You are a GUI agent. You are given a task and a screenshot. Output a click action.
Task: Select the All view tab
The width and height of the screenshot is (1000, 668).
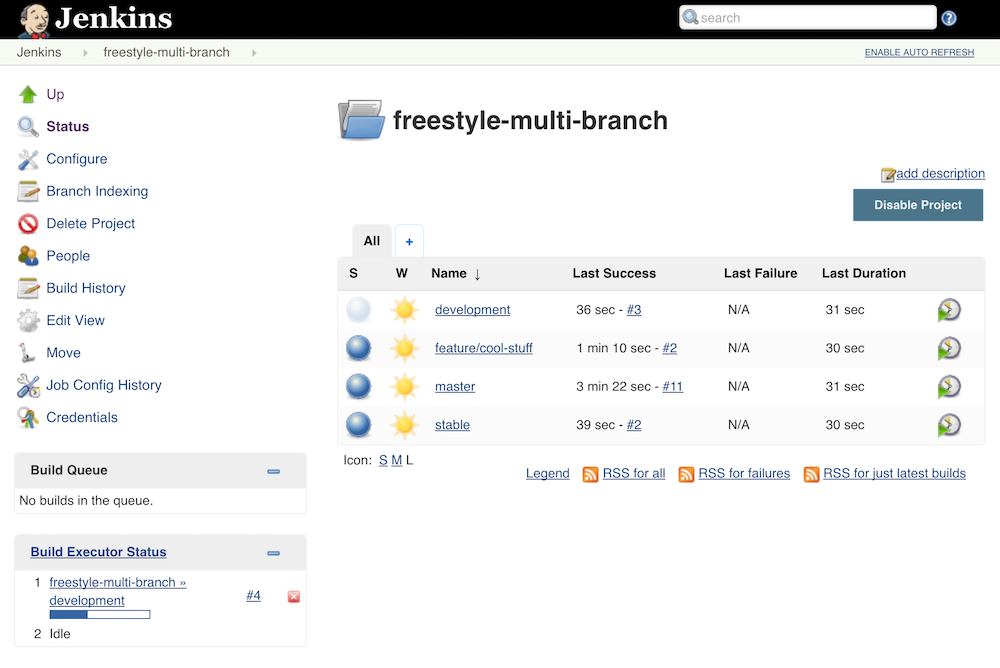pyautogui.click(x=372, y=241)
